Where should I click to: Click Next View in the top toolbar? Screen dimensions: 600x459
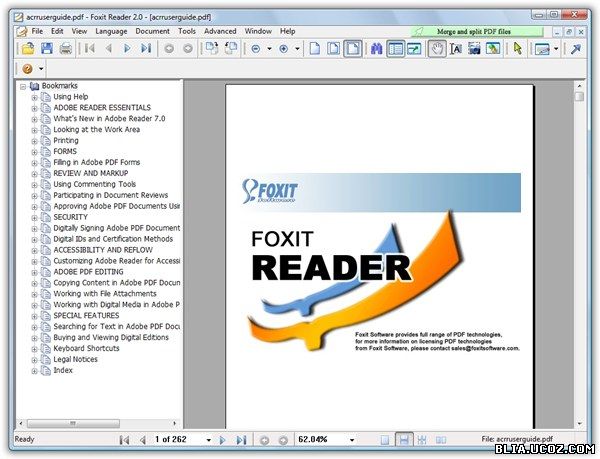pos(188,49)
